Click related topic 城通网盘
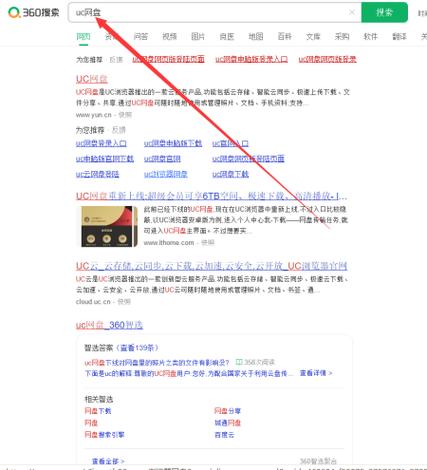 pos(227,423)
